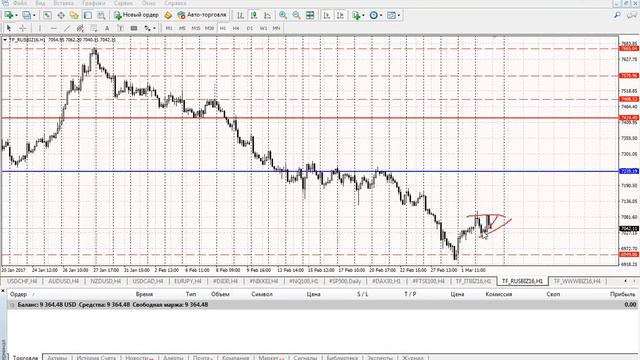Open the TF_WWWBIZ16,H4 chart tab

577,281
